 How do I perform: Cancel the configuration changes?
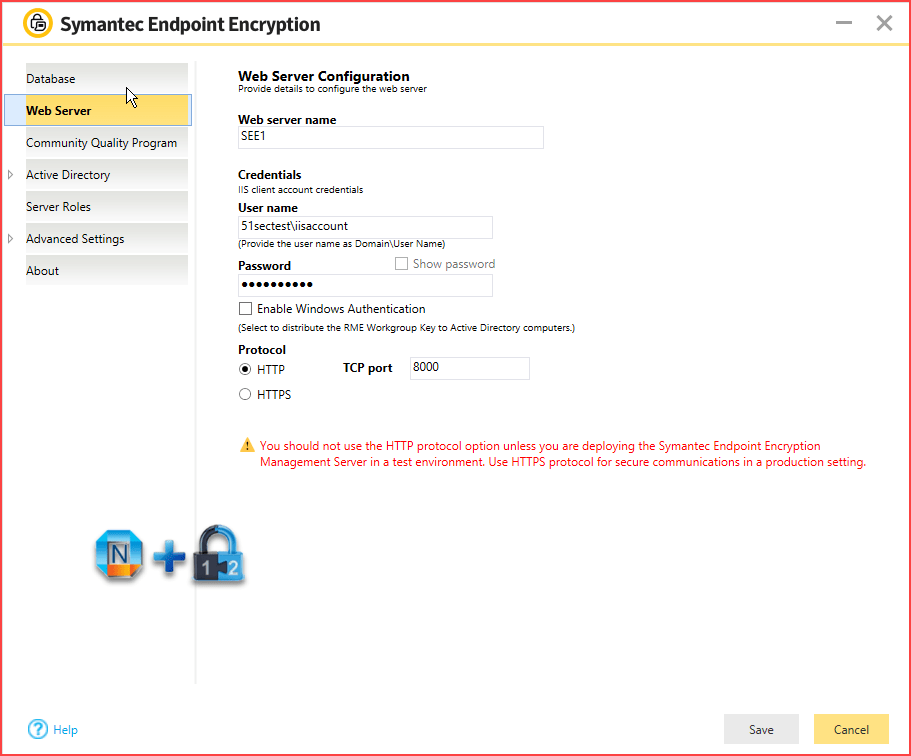(x=851, y=729)
